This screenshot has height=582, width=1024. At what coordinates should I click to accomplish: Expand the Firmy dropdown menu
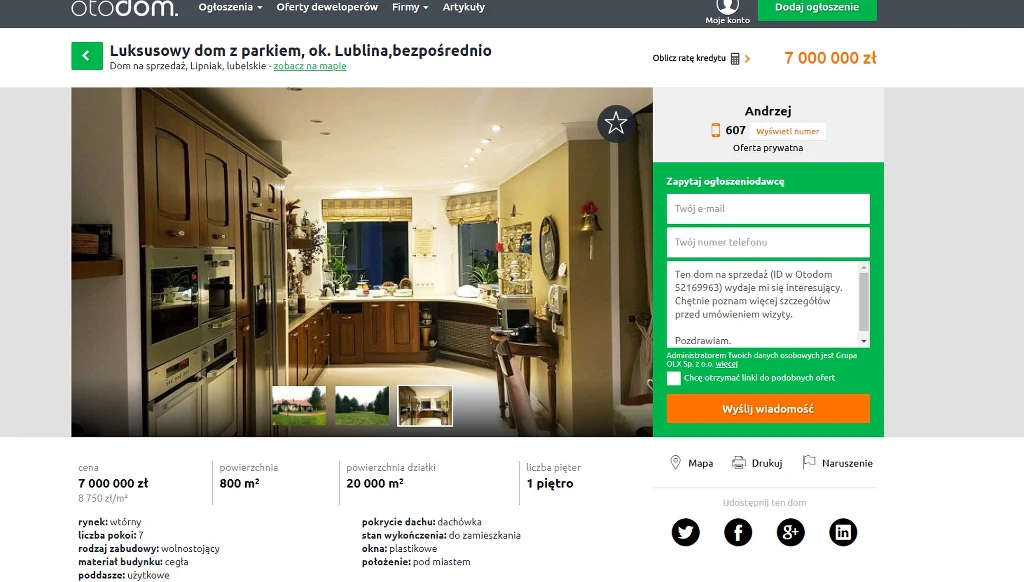click(x=410, y=7)
